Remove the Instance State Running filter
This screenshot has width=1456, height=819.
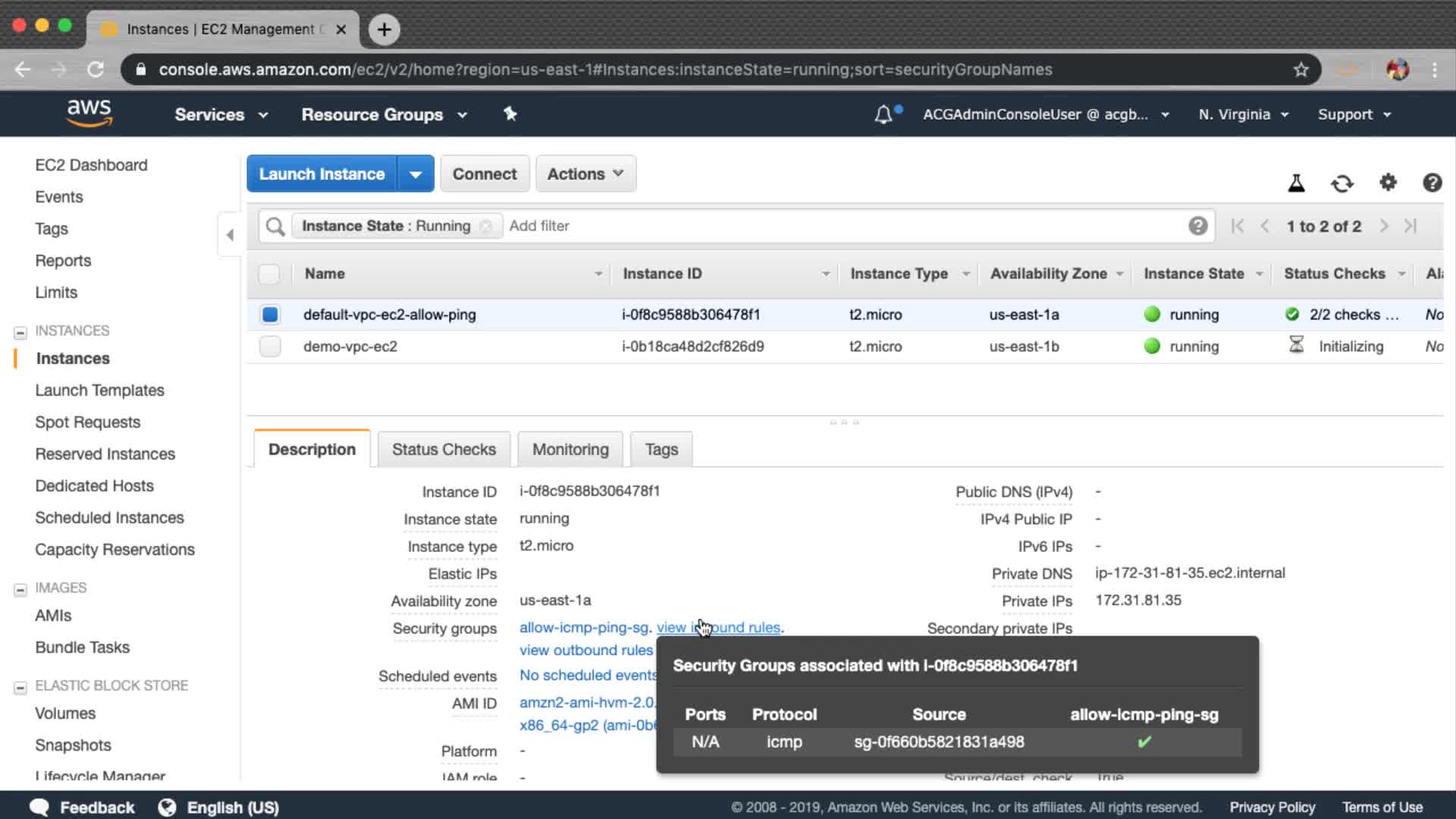tap(486, 226)
